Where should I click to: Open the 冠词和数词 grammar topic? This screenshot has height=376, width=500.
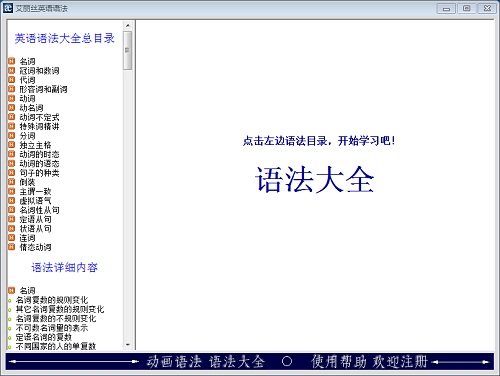[x=39, y=71]
